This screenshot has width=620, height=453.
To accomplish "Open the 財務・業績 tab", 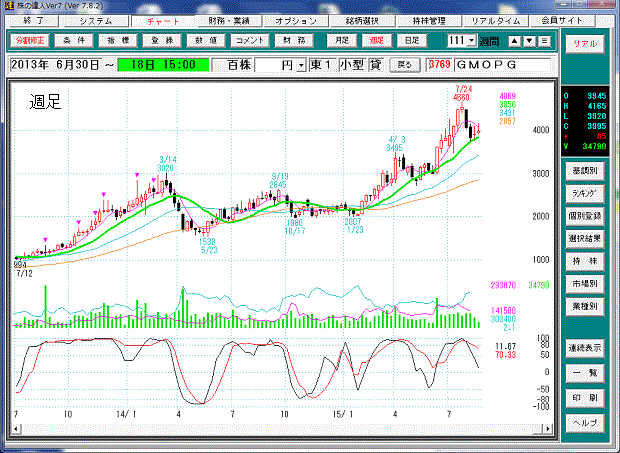I will pyautogui.click(x=229, y=21).
